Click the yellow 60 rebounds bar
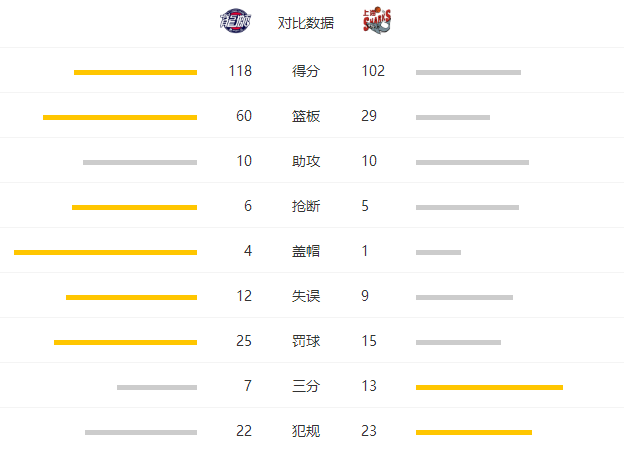Screen dimensions: 624x450 coord(120,117)
